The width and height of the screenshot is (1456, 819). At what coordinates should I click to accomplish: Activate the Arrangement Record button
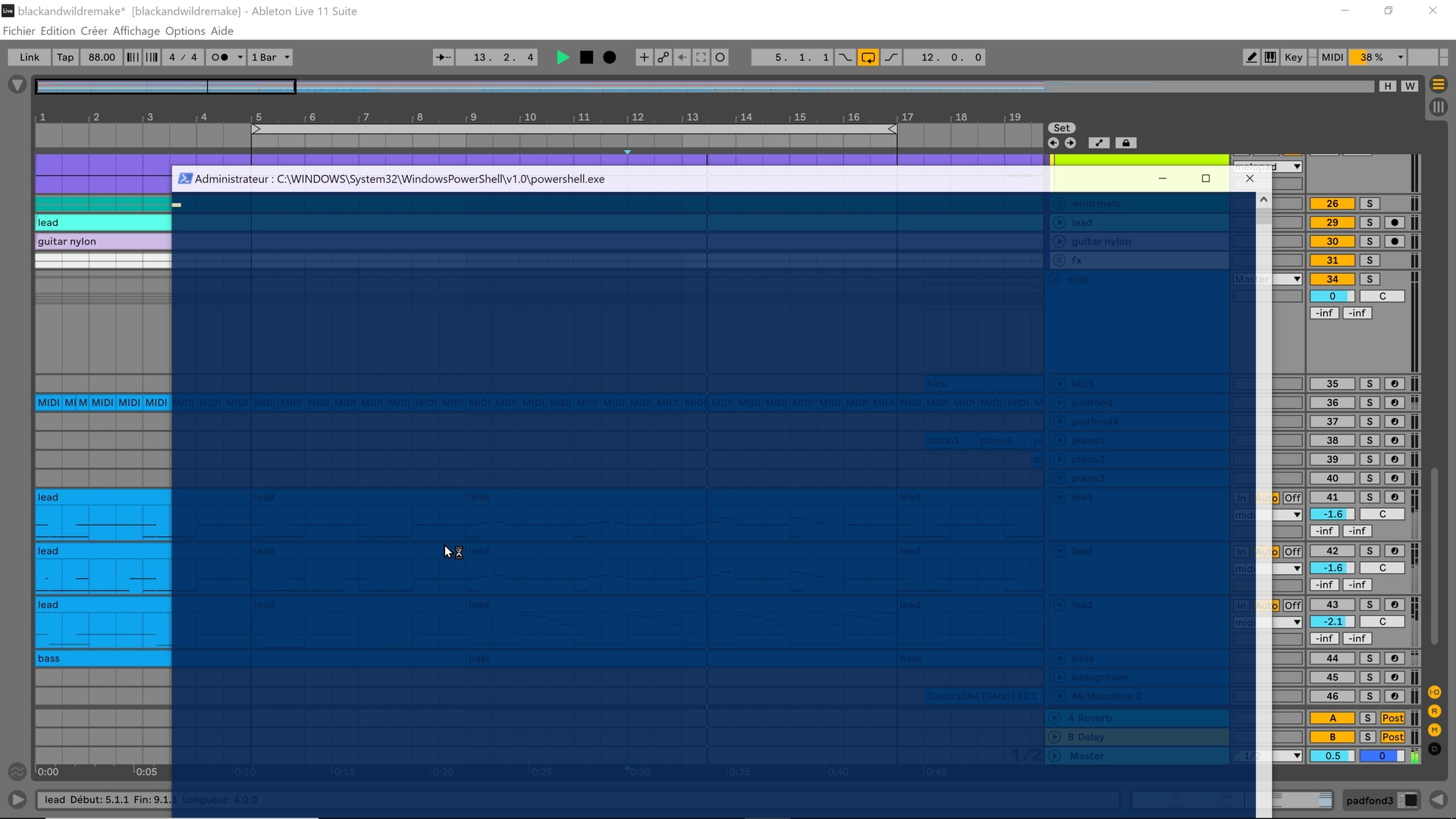click(610, 58)
